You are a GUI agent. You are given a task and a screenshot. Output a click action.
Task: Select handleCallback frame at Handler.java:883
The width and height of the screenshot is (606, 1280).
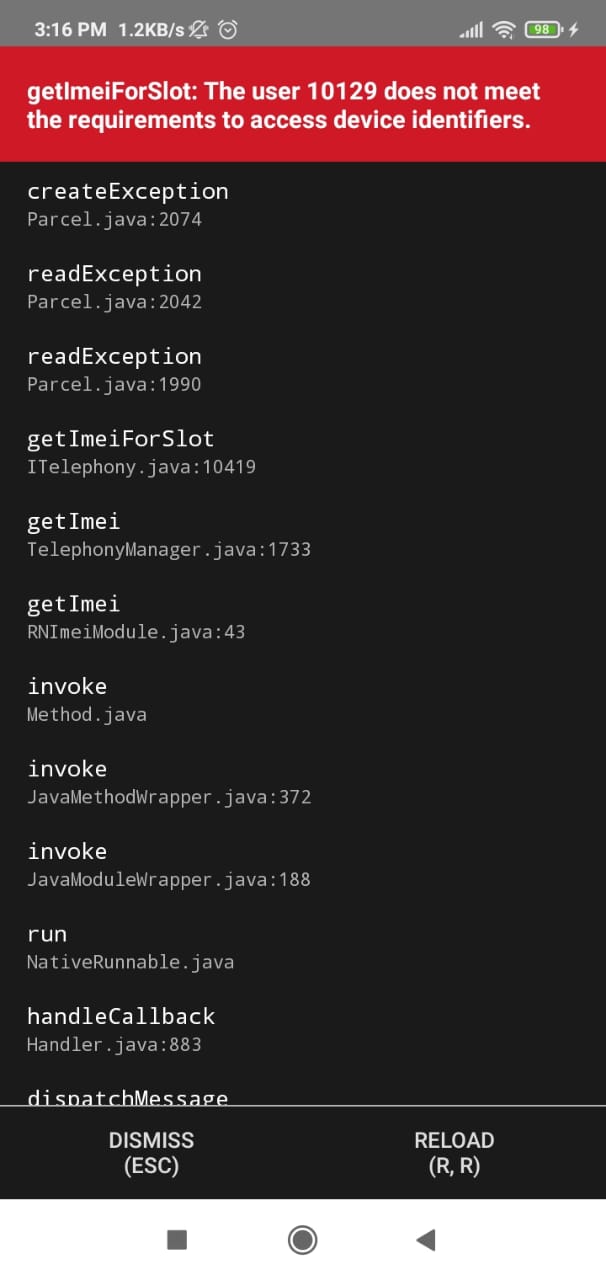coord(303,1029)
